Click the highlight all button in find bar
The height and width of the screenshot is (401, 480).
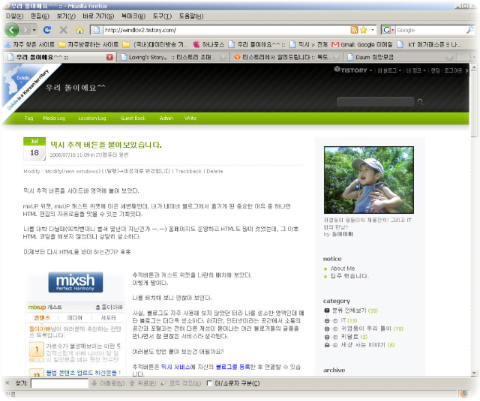[181, 383]
